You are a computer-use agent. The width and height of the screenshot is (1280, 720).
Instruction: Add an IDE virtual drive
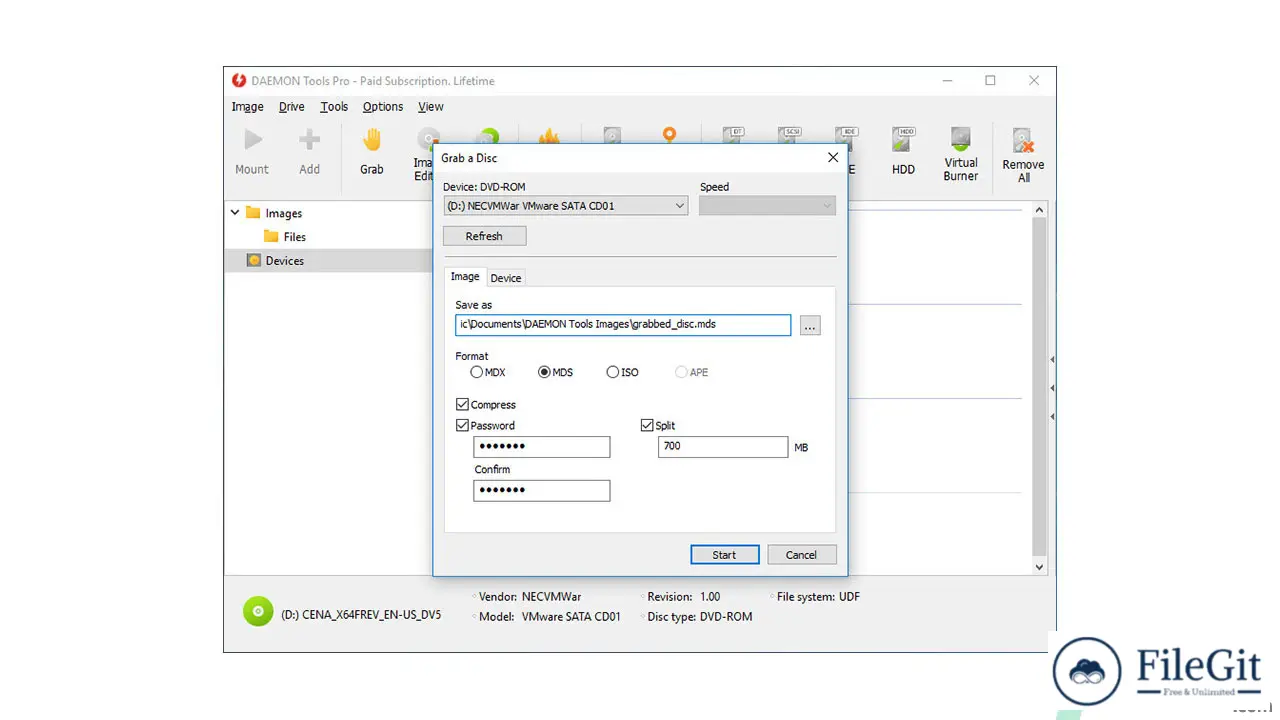[848, 139]
